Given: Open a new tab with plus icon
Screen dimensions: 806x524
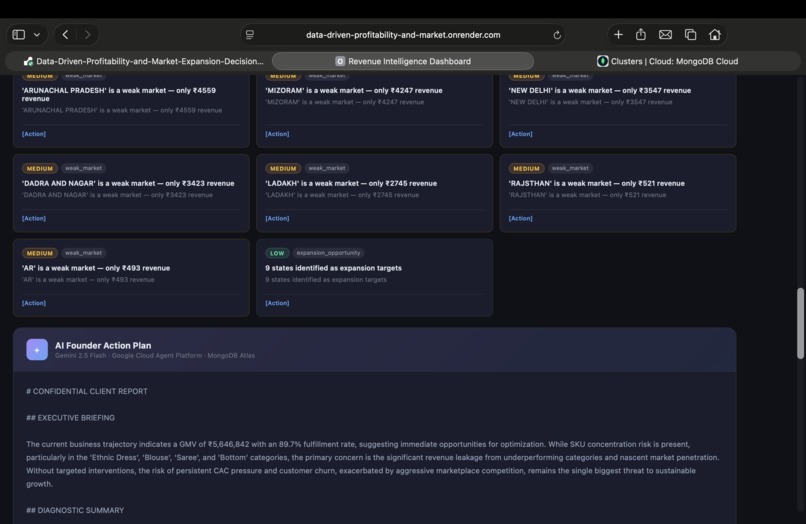Looking at the screenshot, I should [x=618, y=34].
